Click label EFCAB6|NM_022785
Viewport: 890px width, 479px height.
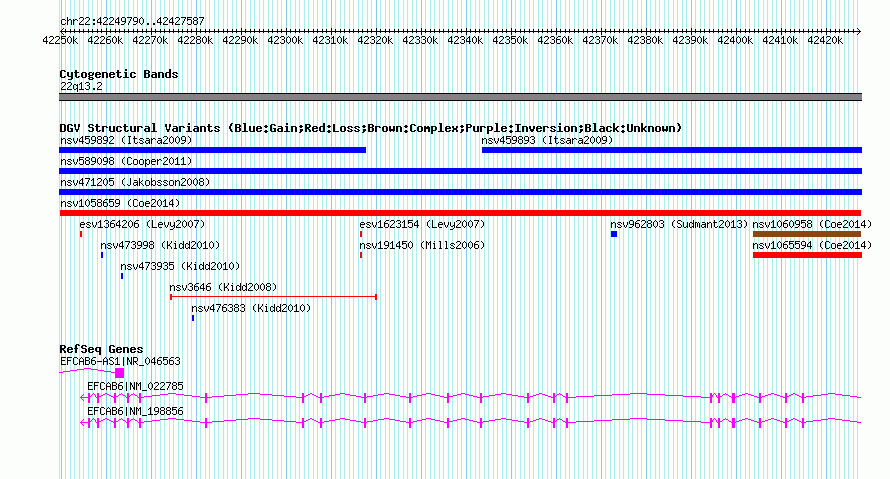coord(135,386)
